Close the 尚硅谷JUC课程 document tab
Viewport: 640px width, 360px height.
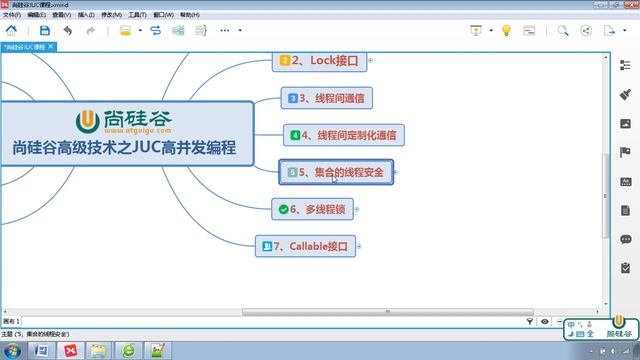tap(51, 47)
